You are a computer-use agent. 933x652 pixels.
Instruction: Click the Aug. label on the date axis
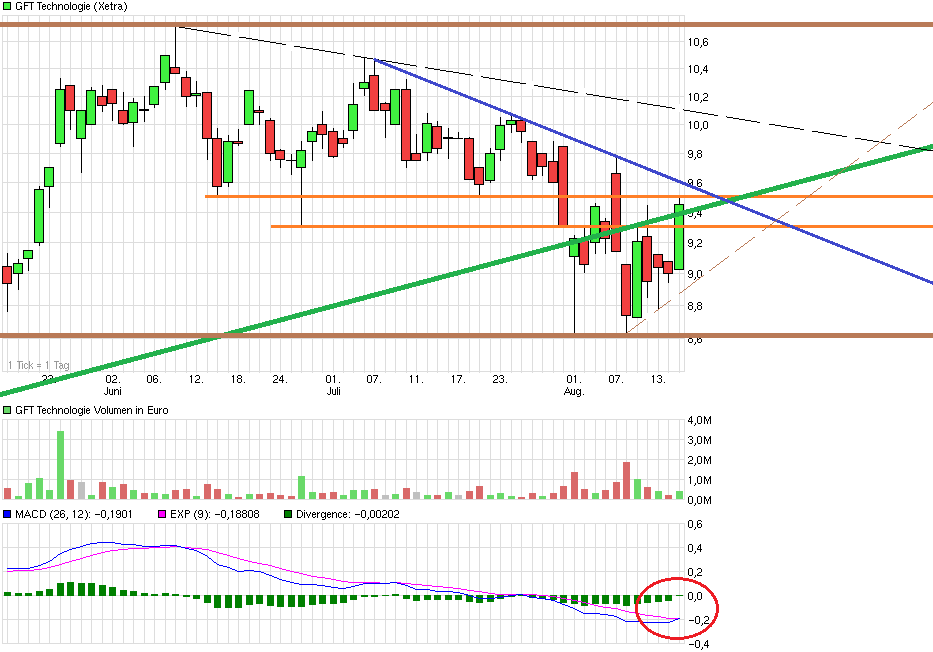click(575, 394)
